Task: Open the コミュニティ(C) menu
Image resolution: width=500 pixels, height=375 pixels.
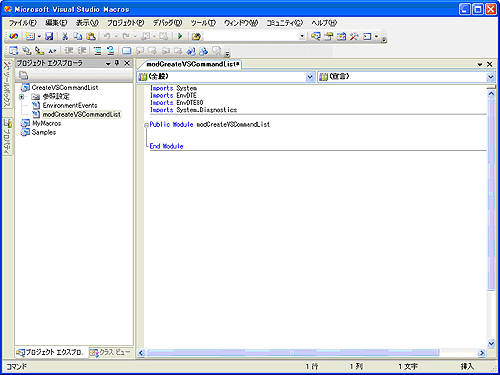Action: click(284, 23)
